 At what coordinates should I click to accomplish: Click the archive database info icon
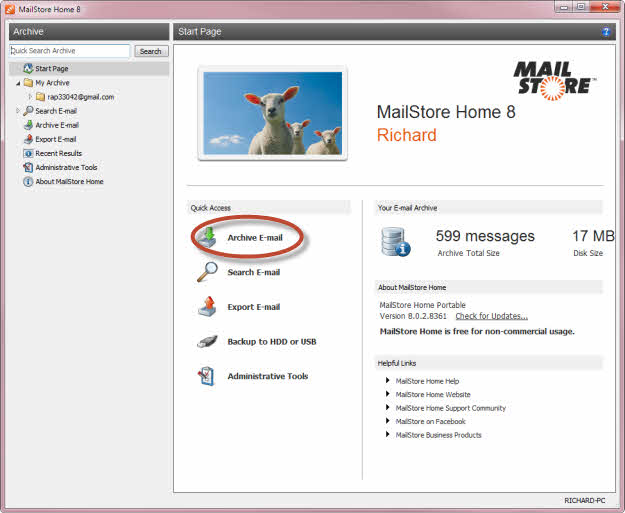pos(395,242)
